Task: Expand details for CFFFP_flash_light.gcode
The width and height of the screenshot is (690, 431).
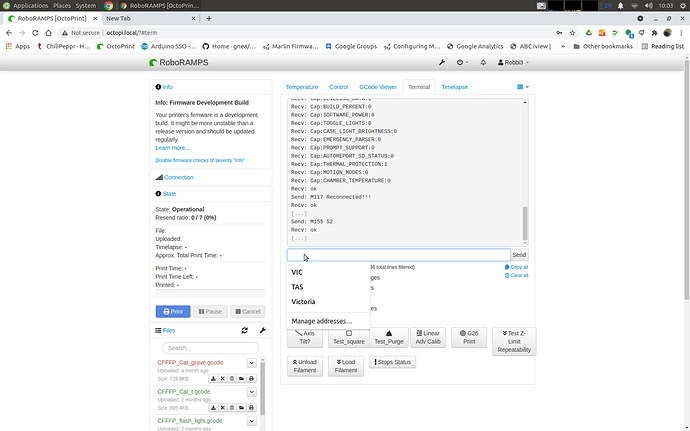Action: (x=251, y=421)
